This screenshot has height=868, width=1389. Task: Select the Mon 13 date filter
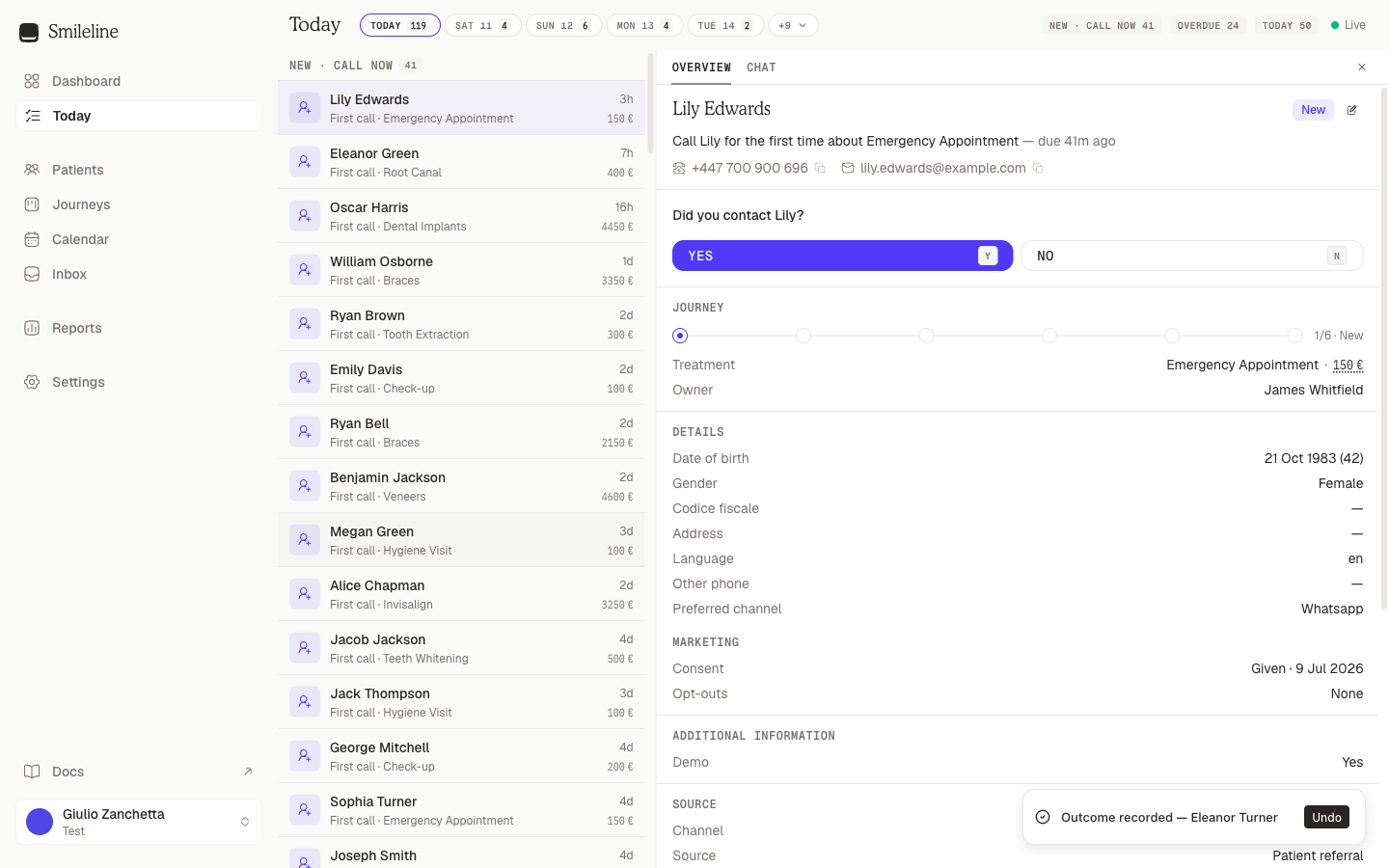coord(645,25)
